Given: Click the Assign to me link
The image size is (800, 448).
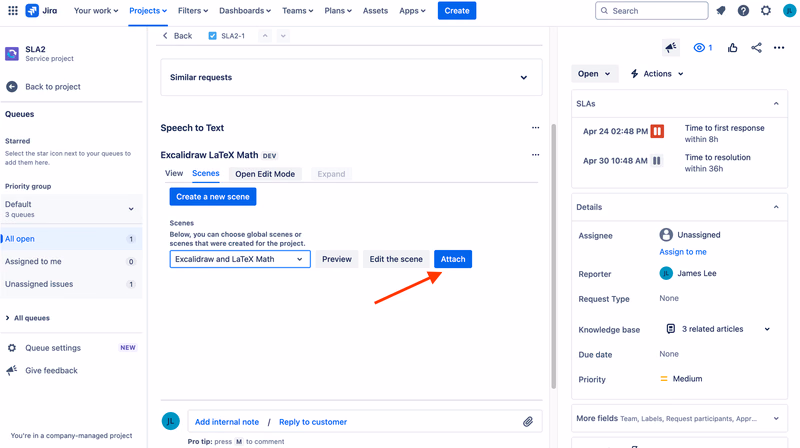Looking at the screenshot, I should tap(683, 252).
